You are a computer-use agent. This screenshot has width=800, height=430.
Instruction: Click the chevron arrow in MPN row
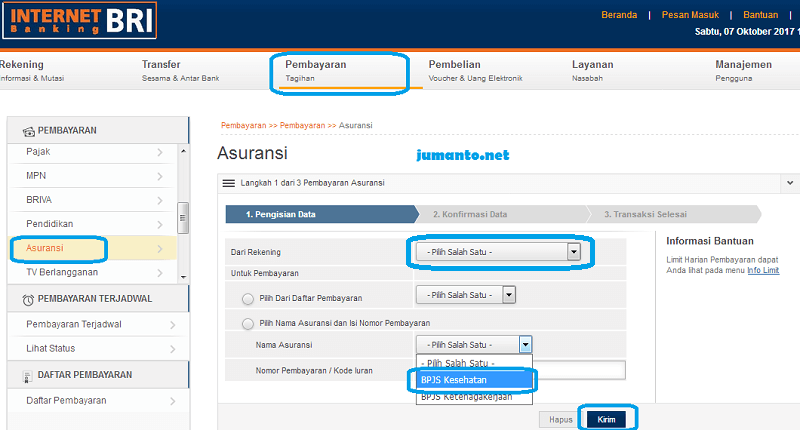[x=160, y=176]
